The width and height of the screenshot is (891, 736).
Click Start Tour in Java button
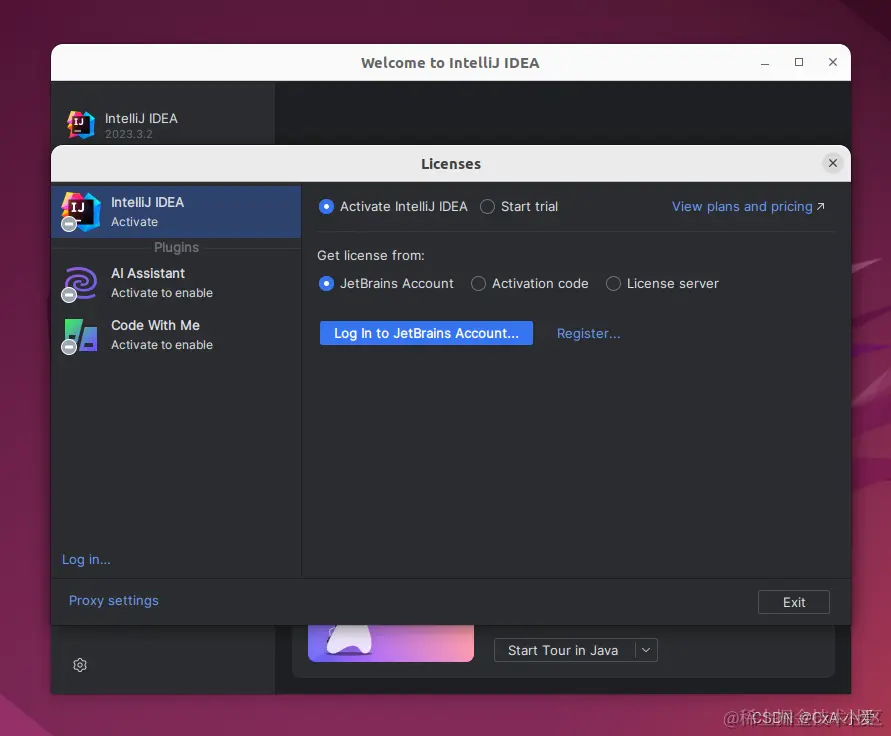tap(563, 650)
